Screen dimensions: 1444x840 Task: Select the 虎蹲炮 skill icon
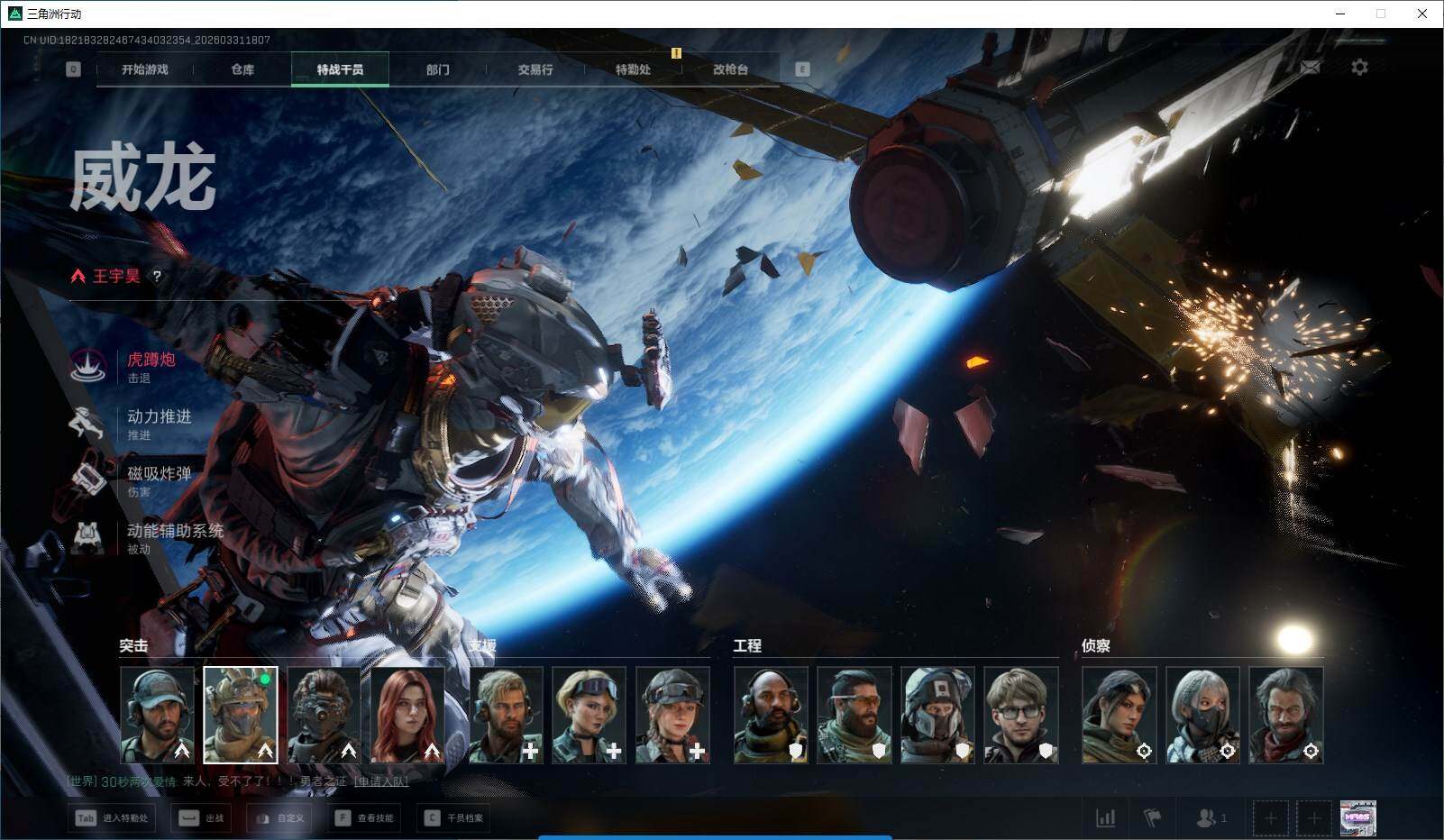(88, 366)
